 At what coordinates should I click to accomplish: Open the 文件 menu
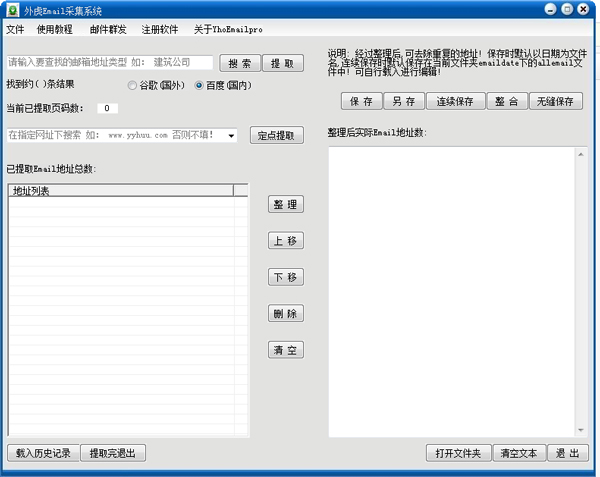pyautogui.click(x=15, y=30)
